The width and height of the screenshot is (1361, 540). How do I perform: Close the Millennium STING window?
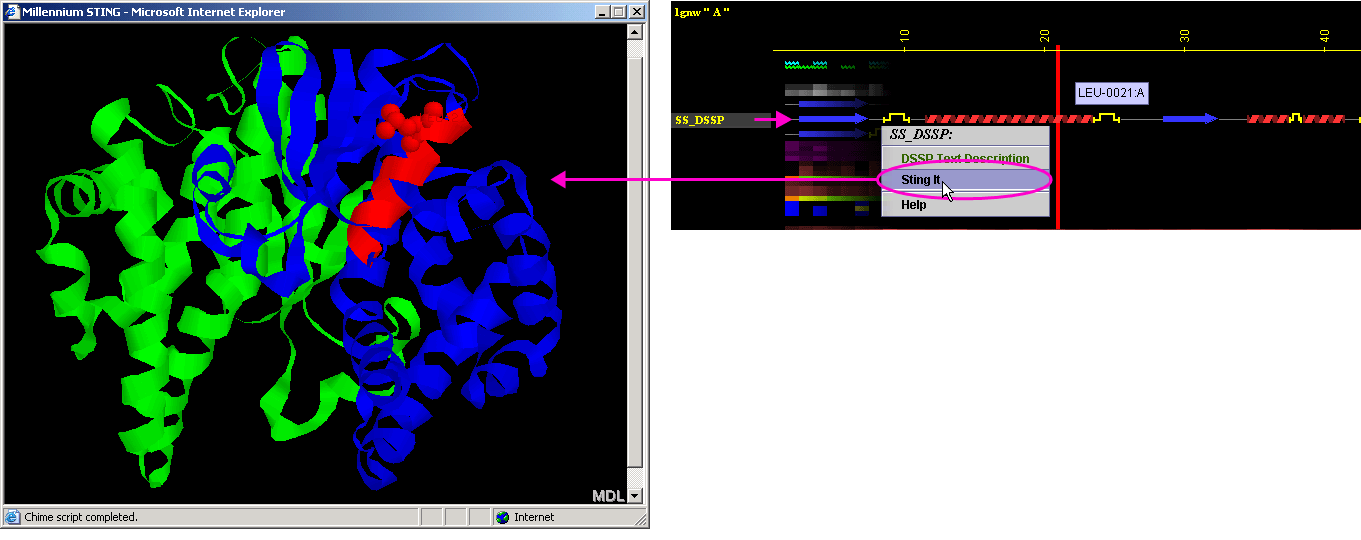[x=636, y=12]
